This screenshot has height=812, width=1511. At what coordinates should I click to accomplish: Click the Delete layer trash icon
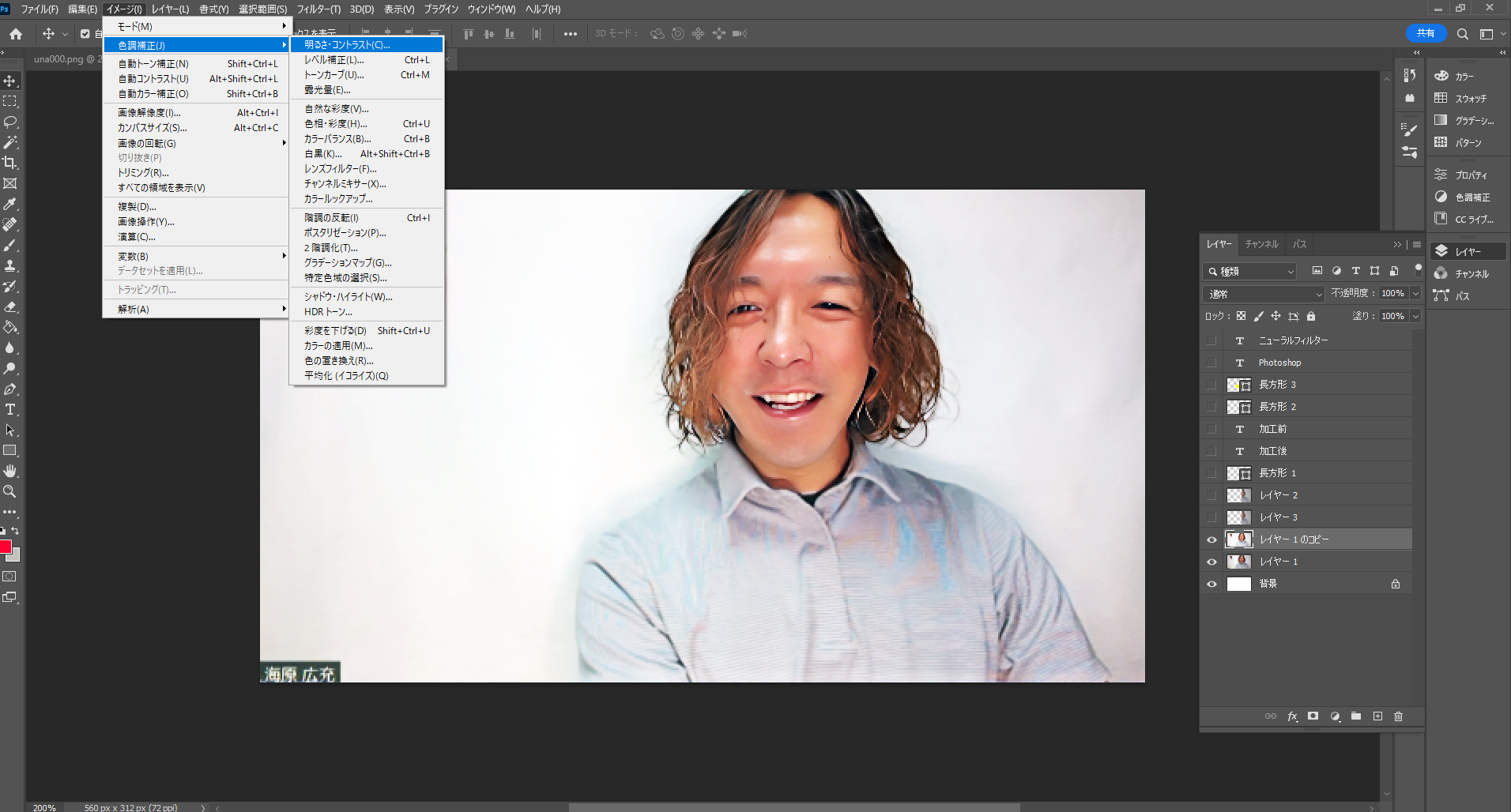tap(1398, 716)
